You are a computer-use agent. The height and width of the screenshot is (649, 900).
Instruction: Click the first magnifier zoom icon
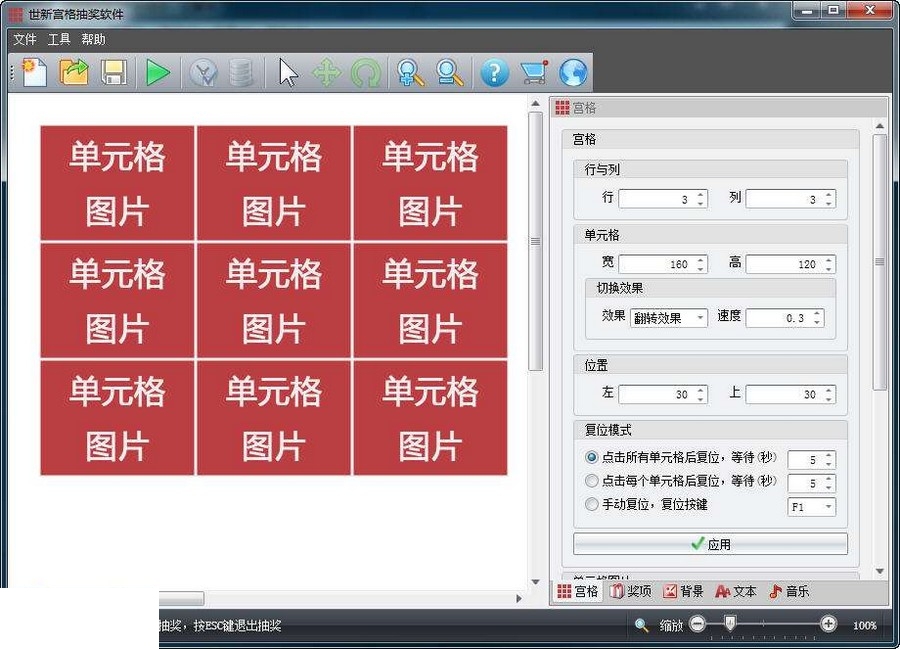[x=410, y=73]
